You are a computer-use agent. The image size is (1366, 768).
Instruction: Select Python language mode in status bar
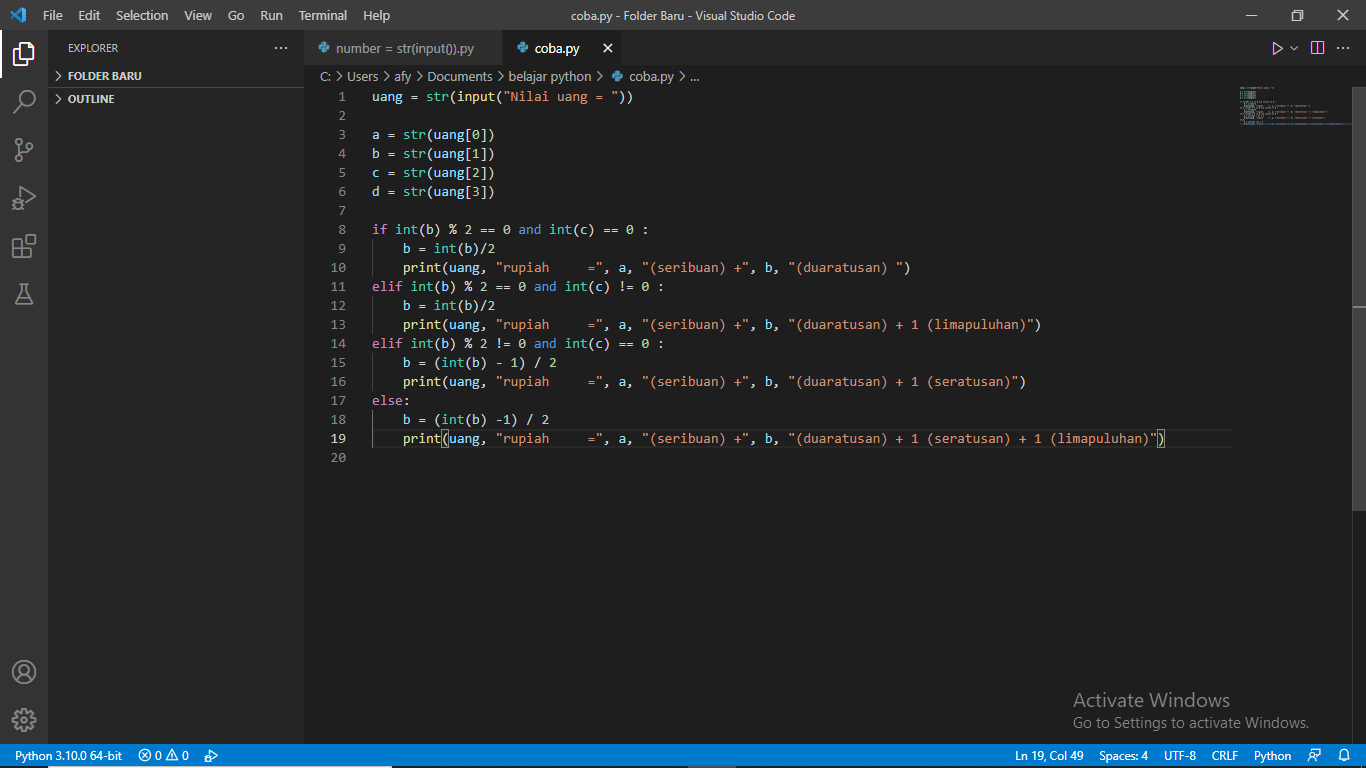[1273, 756]
